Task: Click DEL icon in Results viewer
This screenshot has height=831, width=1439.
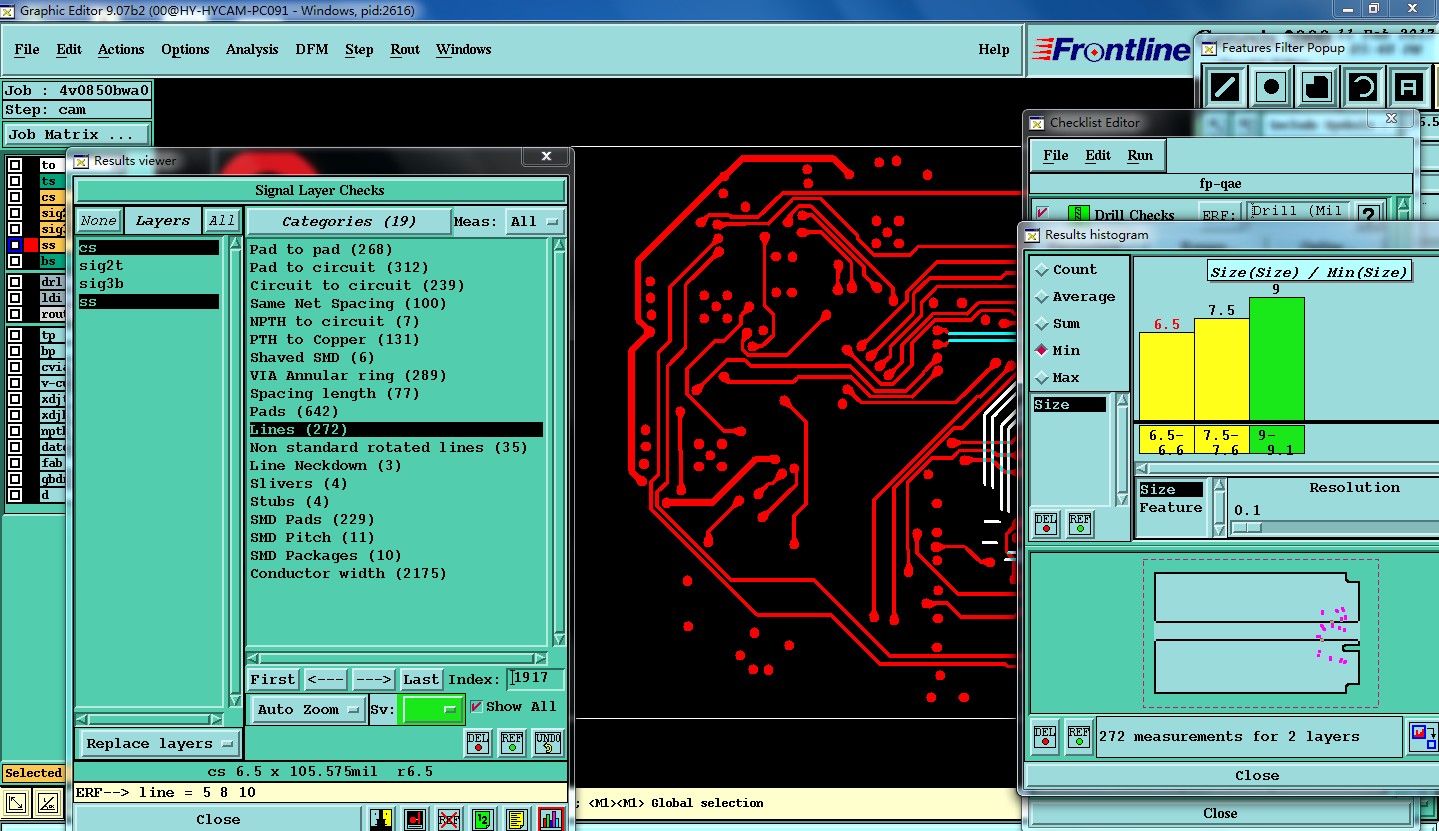Action: pos(478,742)
